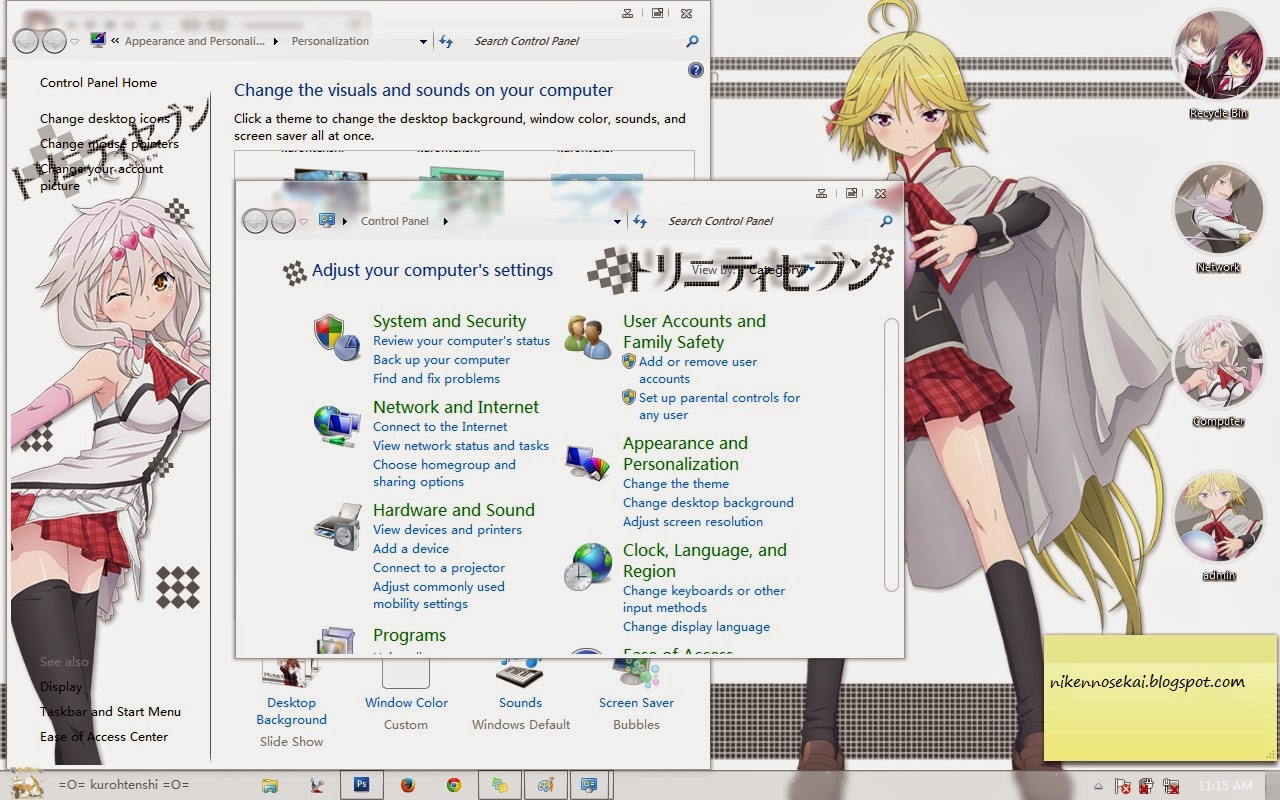The image size is (1280, 800).
Task: Refresh the front Control Panel window
Action: tap(640, 221)
